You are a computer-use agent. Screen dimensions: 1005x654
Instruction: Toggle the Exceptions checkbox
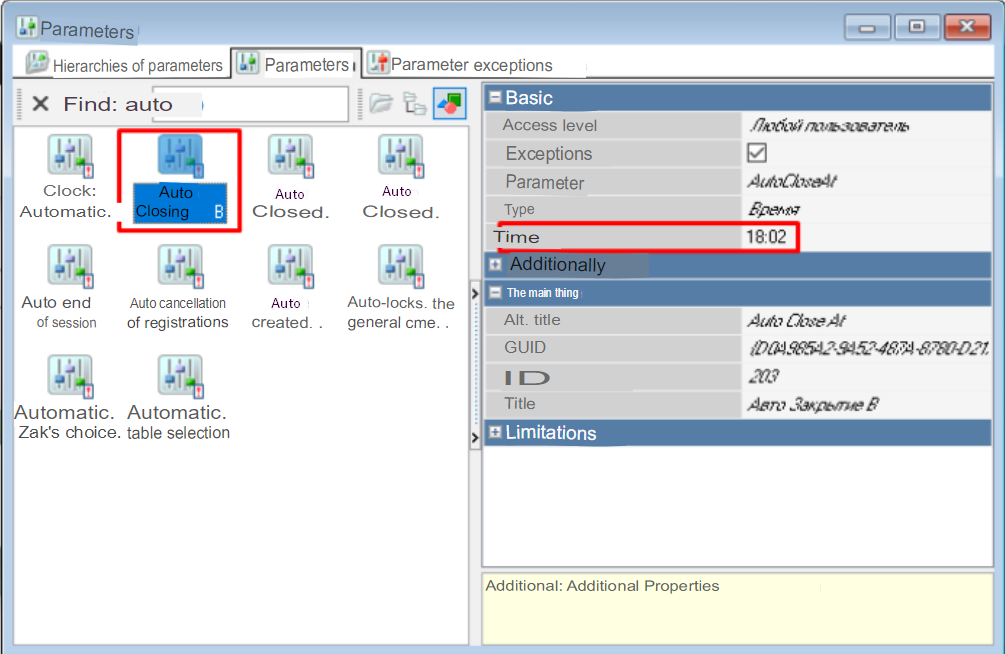click(x=757, y=153)
